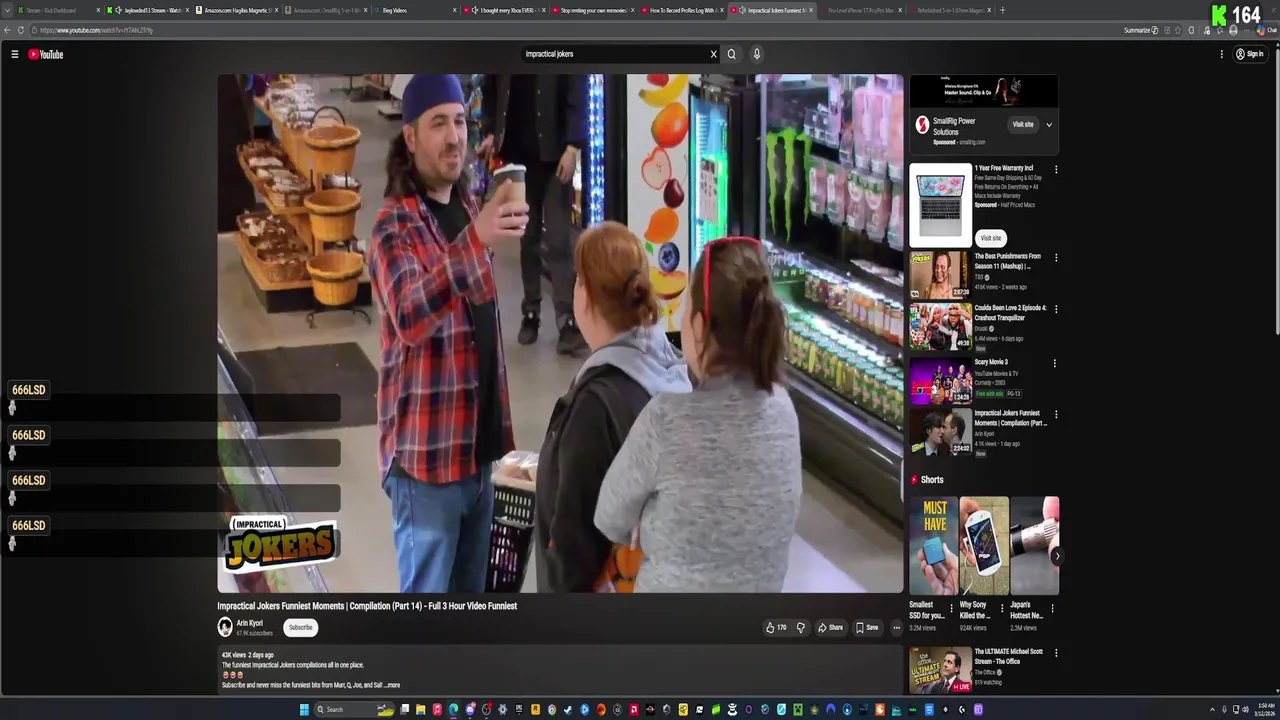
Task: Open Windows Start menu
Action: 305,710
